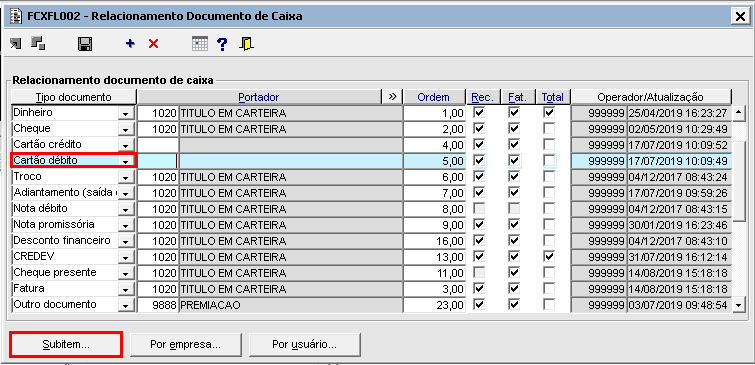Screen dimensions: 755x365
Task: Click the blue question mark help icon
Action: [221, 44]
